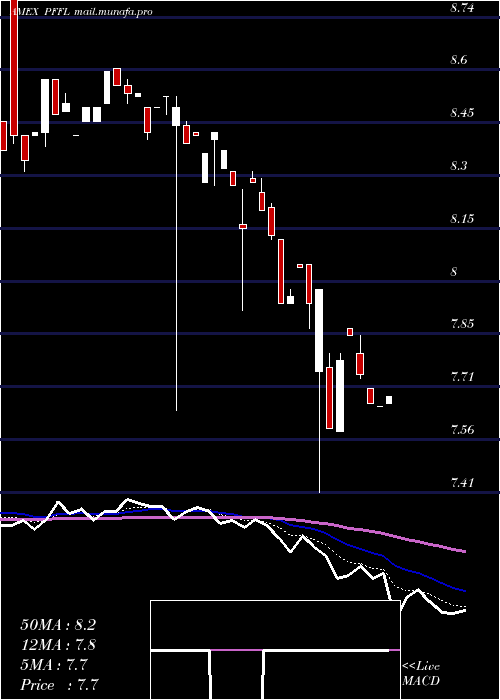Viewport: 500px width, 700px height.
Task: Click the 50MA : 8.2 readout
Action: click(x=58, y=625)
